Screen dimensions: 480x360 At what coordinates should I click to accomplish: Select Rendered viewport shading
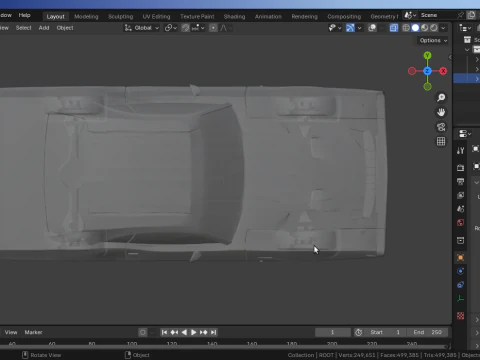click(434, 28)
